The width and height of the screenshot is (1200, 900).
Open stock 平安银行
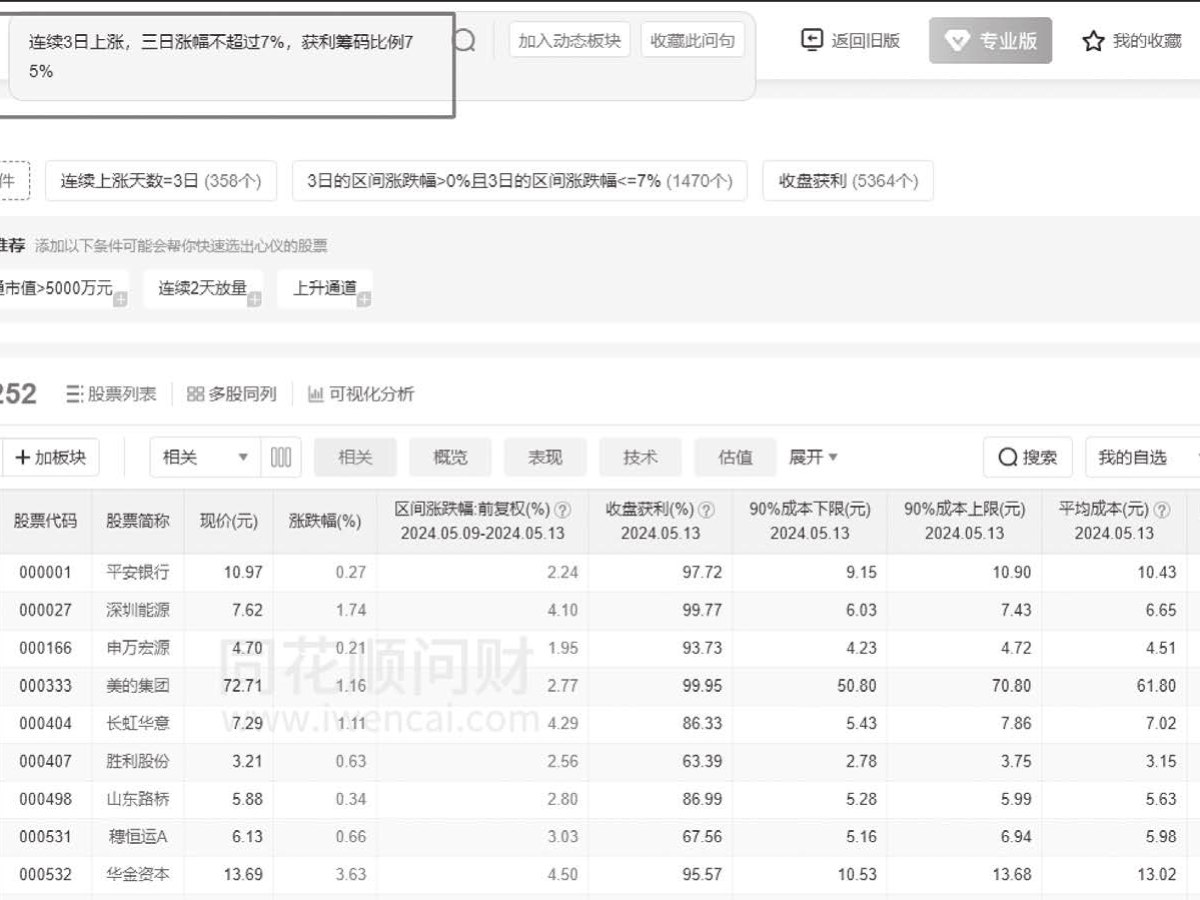[138, 572]
